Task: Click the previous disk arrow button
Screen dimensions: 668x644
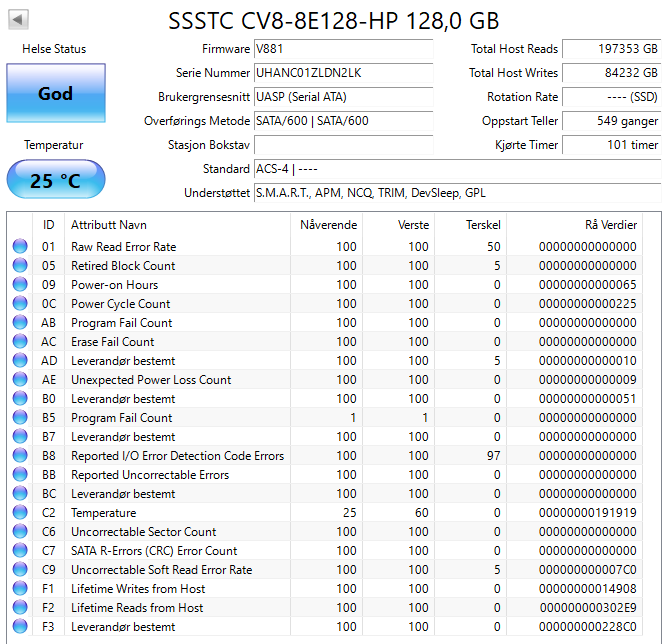Action: [x=19, y=19]
